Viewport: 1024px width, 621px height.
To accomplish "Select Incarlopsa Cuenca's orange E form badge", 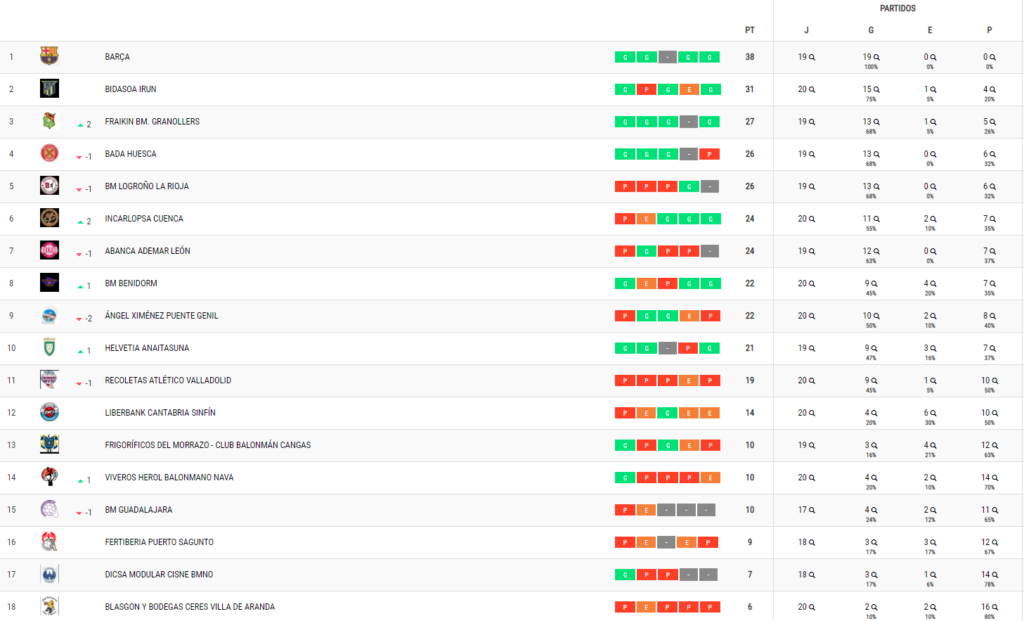I will [646, 219].
